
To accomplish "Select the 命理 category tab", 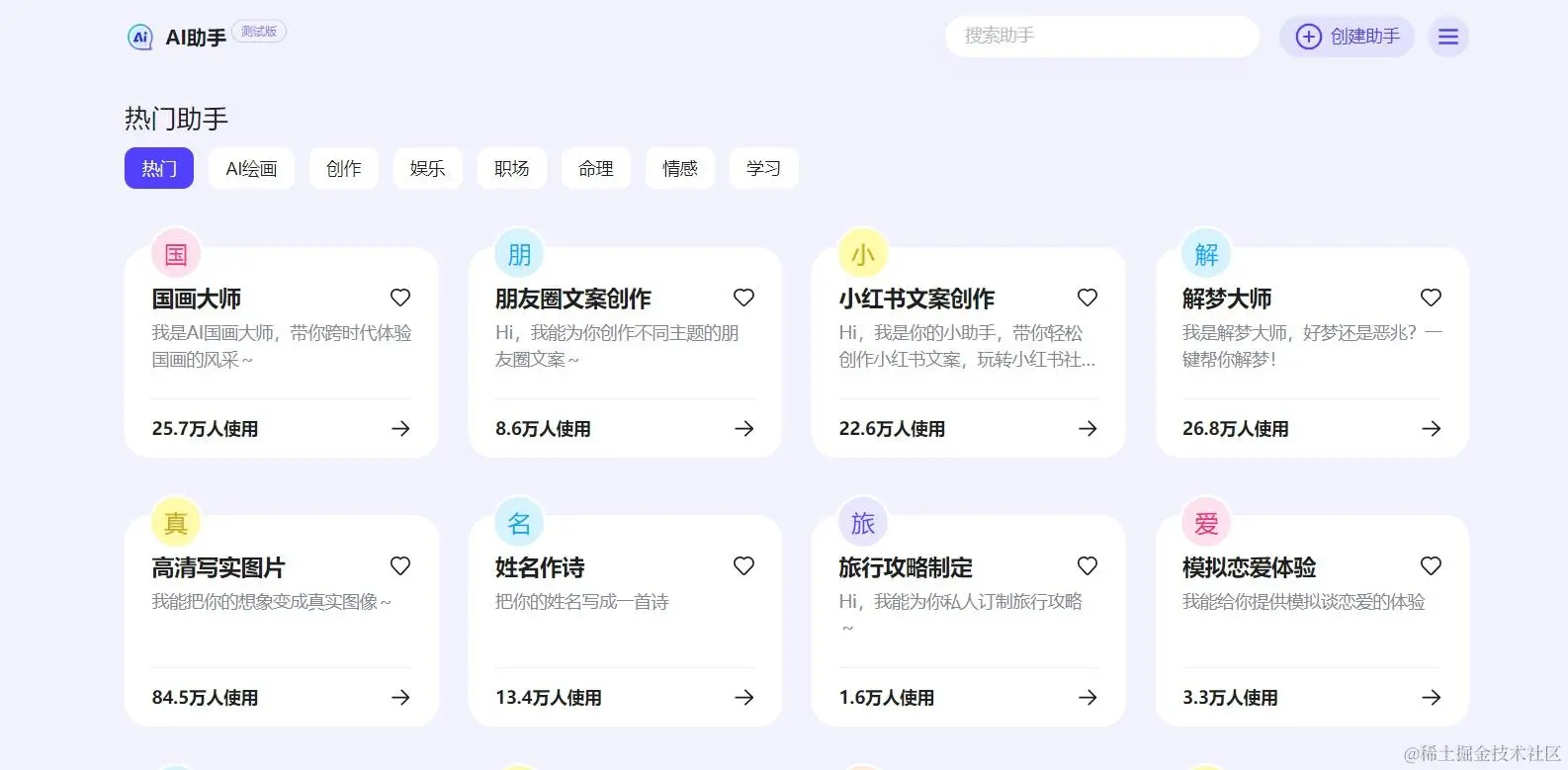I will pyautogui.click(x=596, y=168).
